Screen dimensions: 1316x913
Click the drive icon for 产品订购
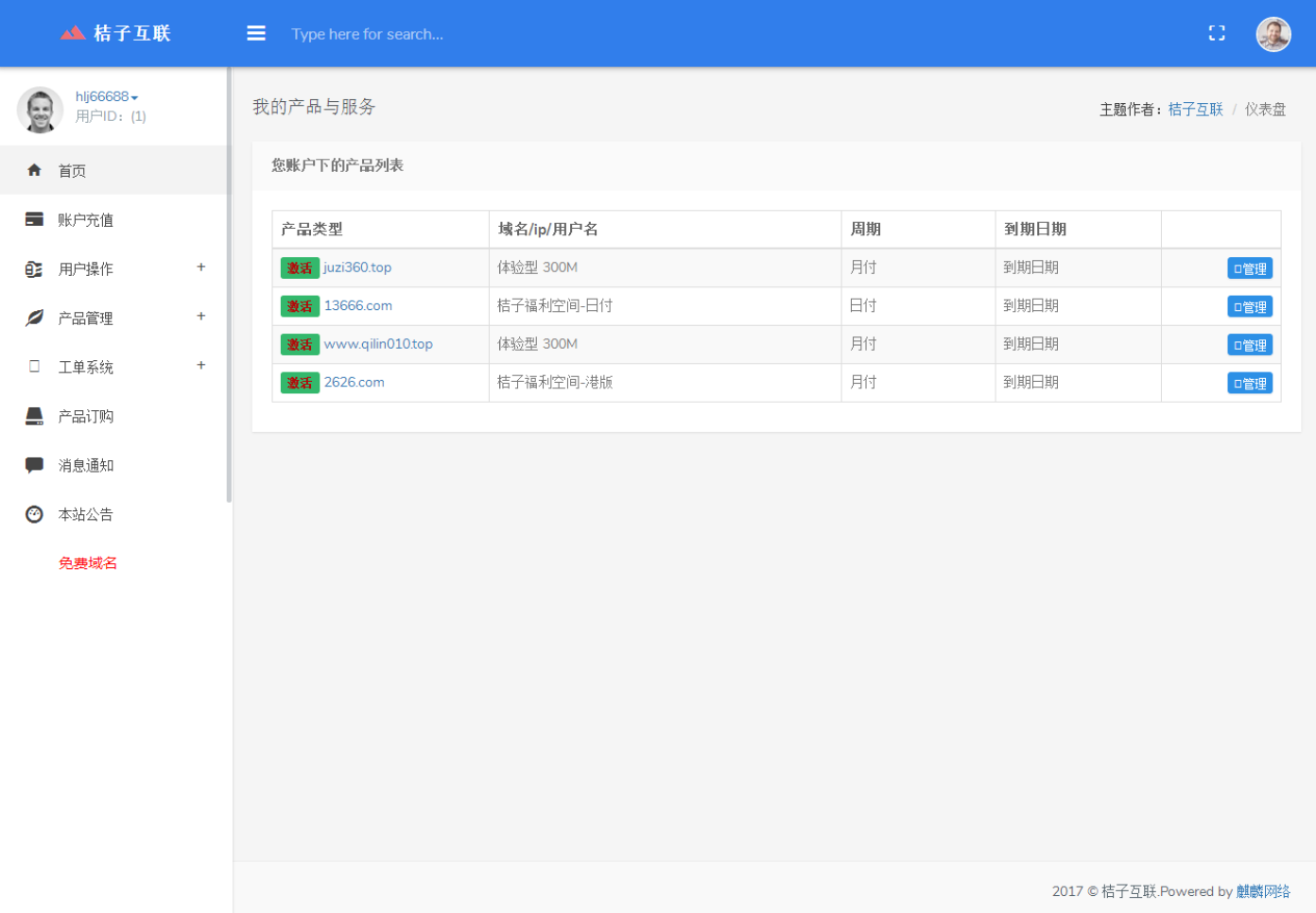(35, 416)
